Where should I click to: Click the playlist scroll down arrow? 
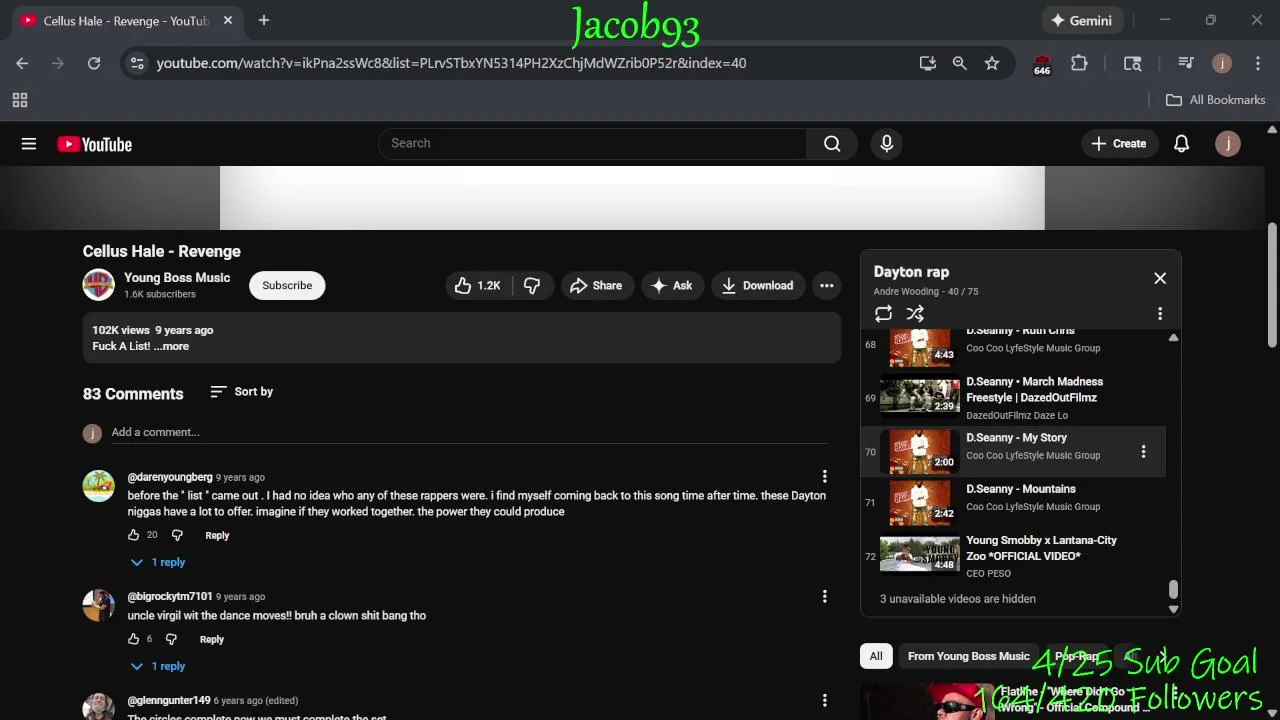[x=1173, y=609]
